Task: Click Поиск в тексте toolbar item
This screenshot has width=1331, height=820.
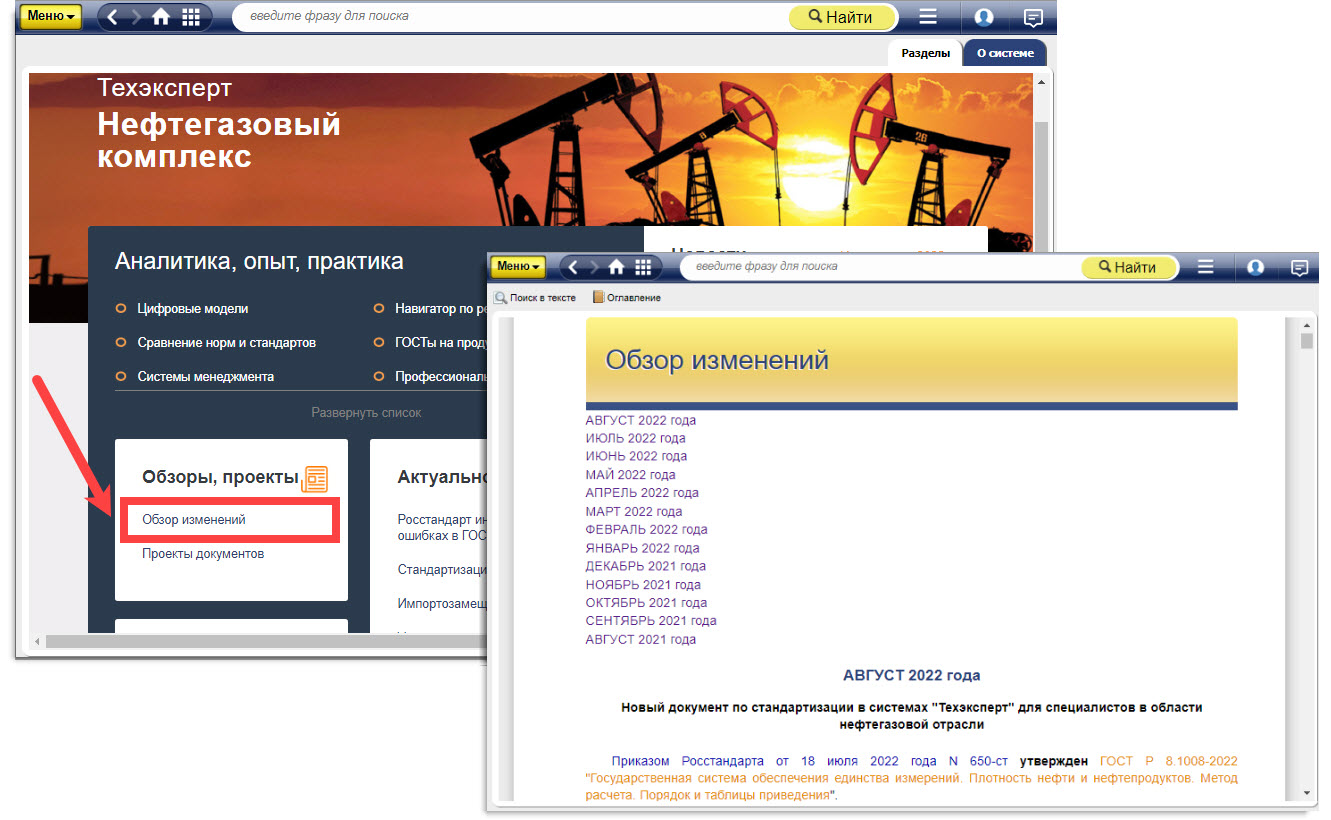Action: tap(535, 297)
